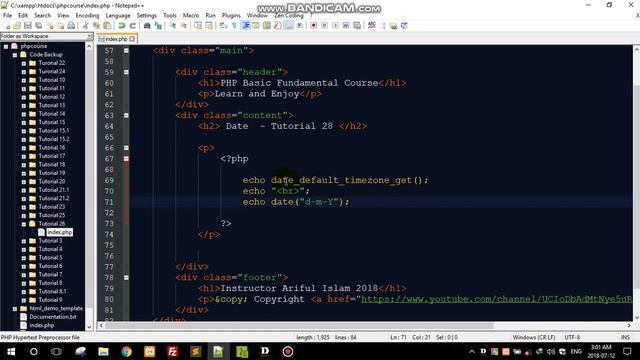Click INS indicator in status bar
Screen dimensions: 640x360
point(625,338)
